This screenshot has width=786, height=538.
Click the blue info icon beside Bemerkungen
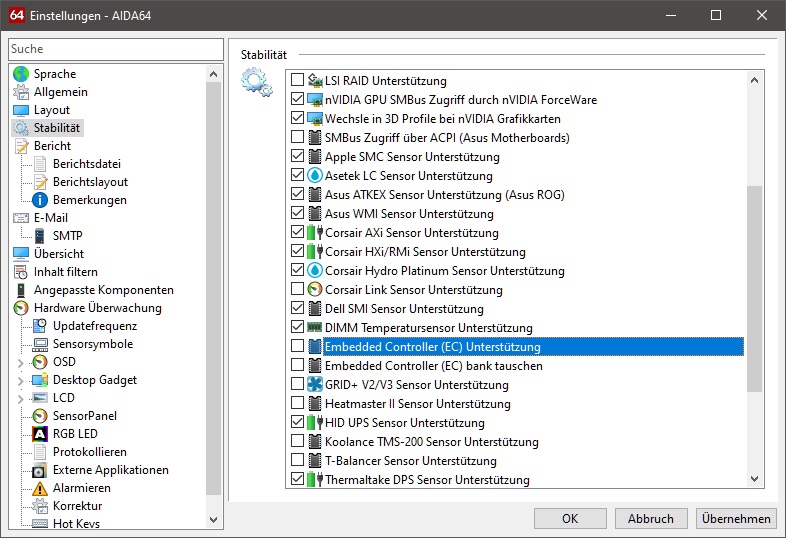click(x=40, y=200)
